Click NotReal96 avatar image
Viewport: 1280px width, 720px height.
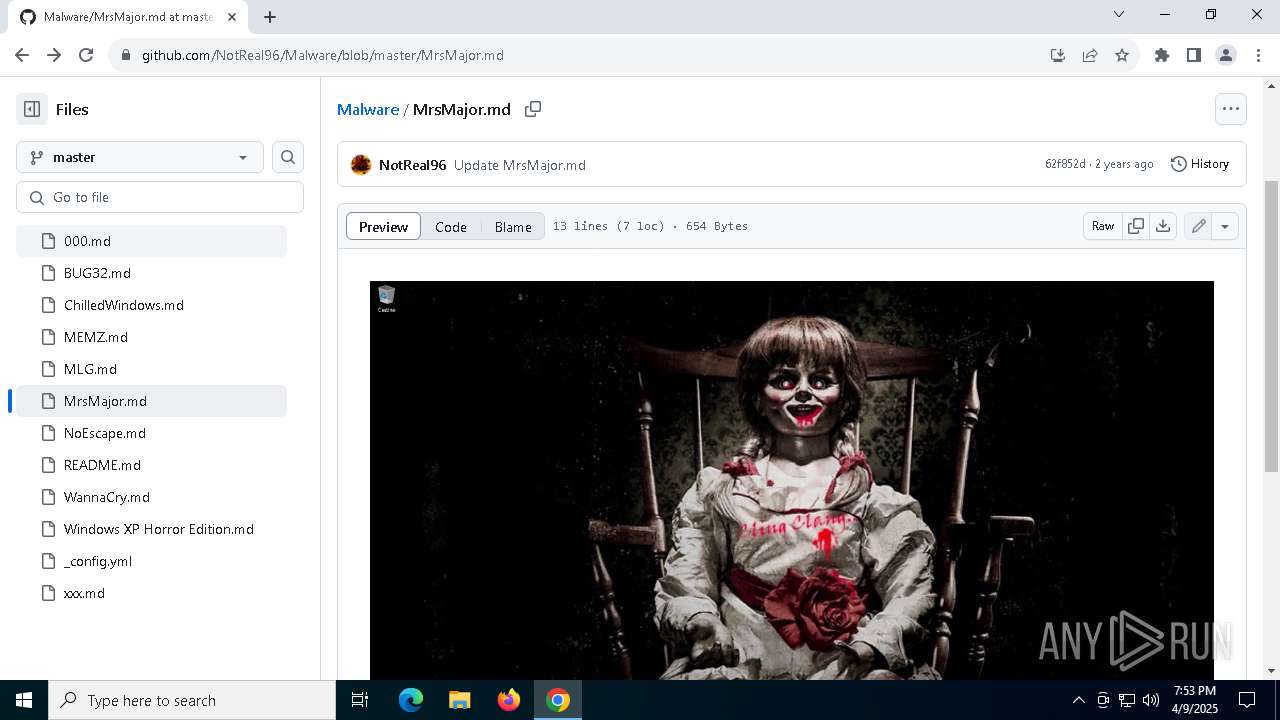tap(361, 165)
